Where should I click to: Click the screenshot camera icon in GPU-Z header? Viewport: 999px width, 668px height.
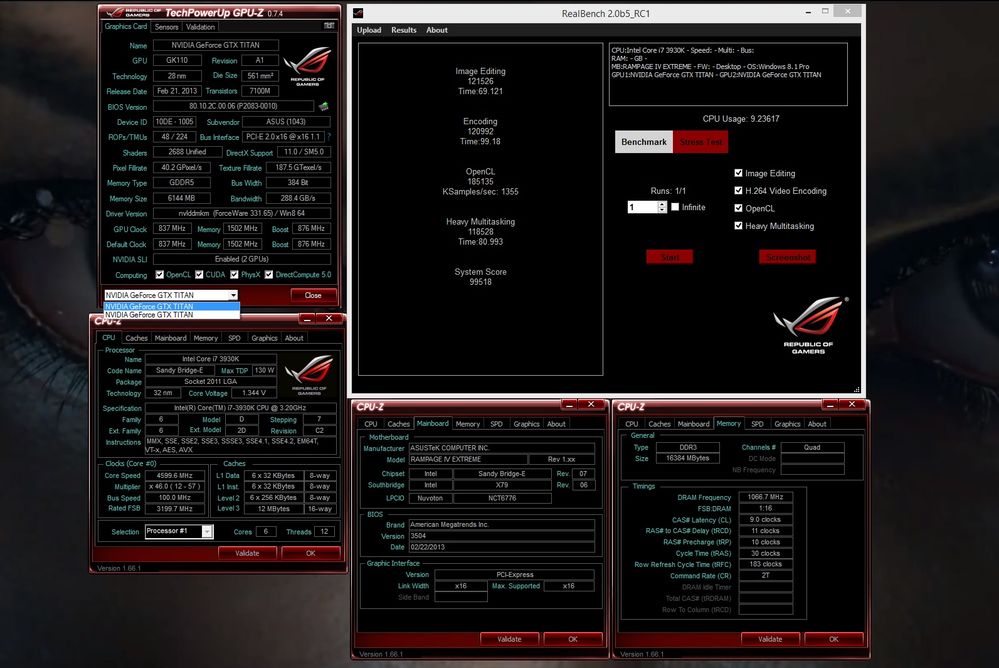[x=329, y=25]
